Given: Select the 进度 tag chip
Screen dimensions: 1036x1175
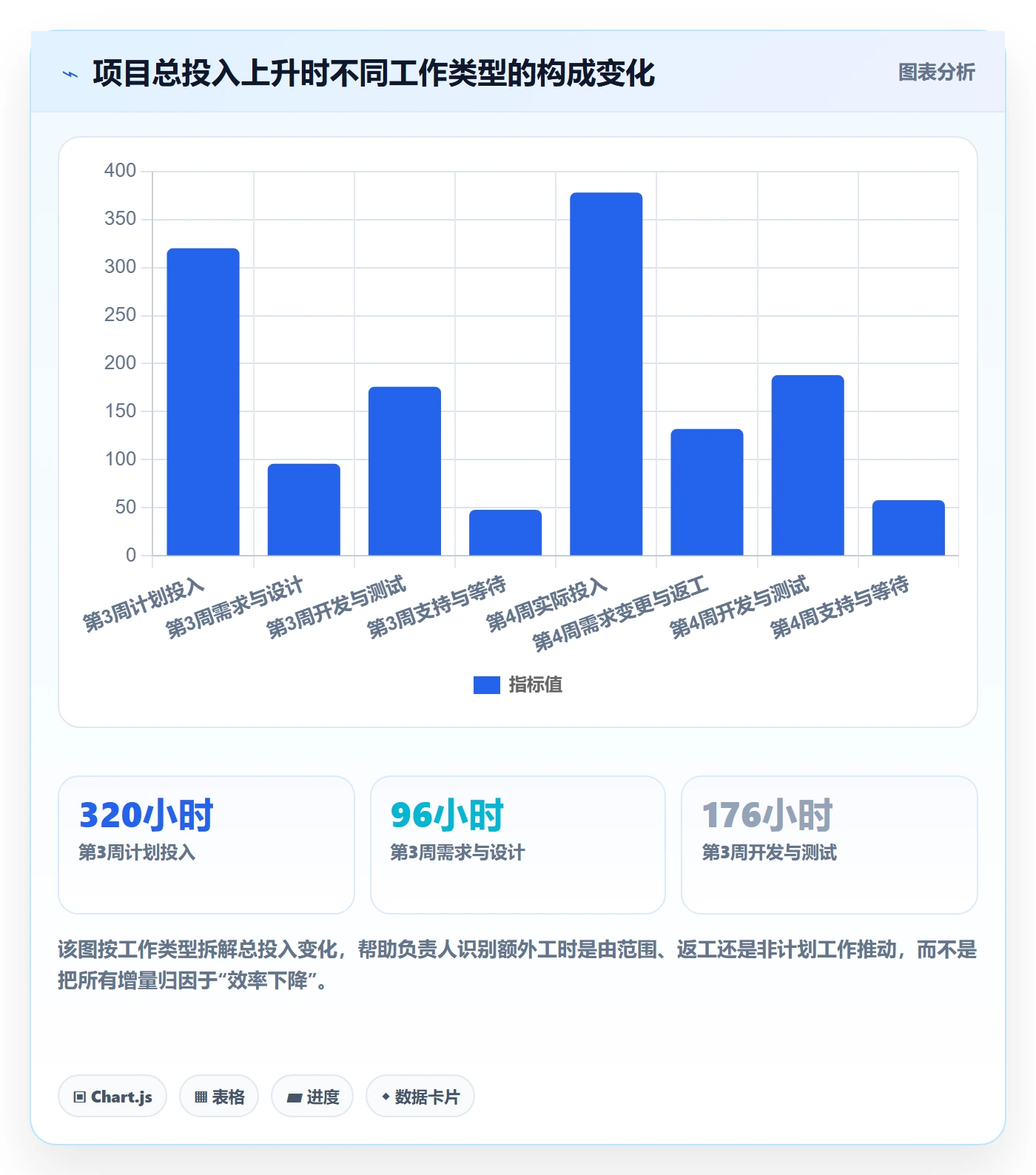Looking at the screenshot, I should pyautogui.click(x=312, y=1097).
